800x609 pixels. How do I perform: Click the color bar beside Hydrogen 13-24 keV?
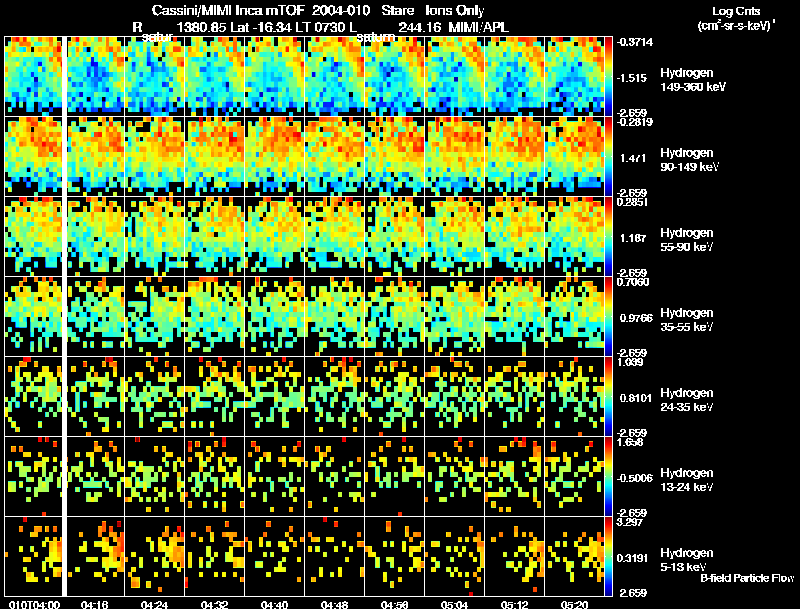pyautogui.click(x=608, y=476)
